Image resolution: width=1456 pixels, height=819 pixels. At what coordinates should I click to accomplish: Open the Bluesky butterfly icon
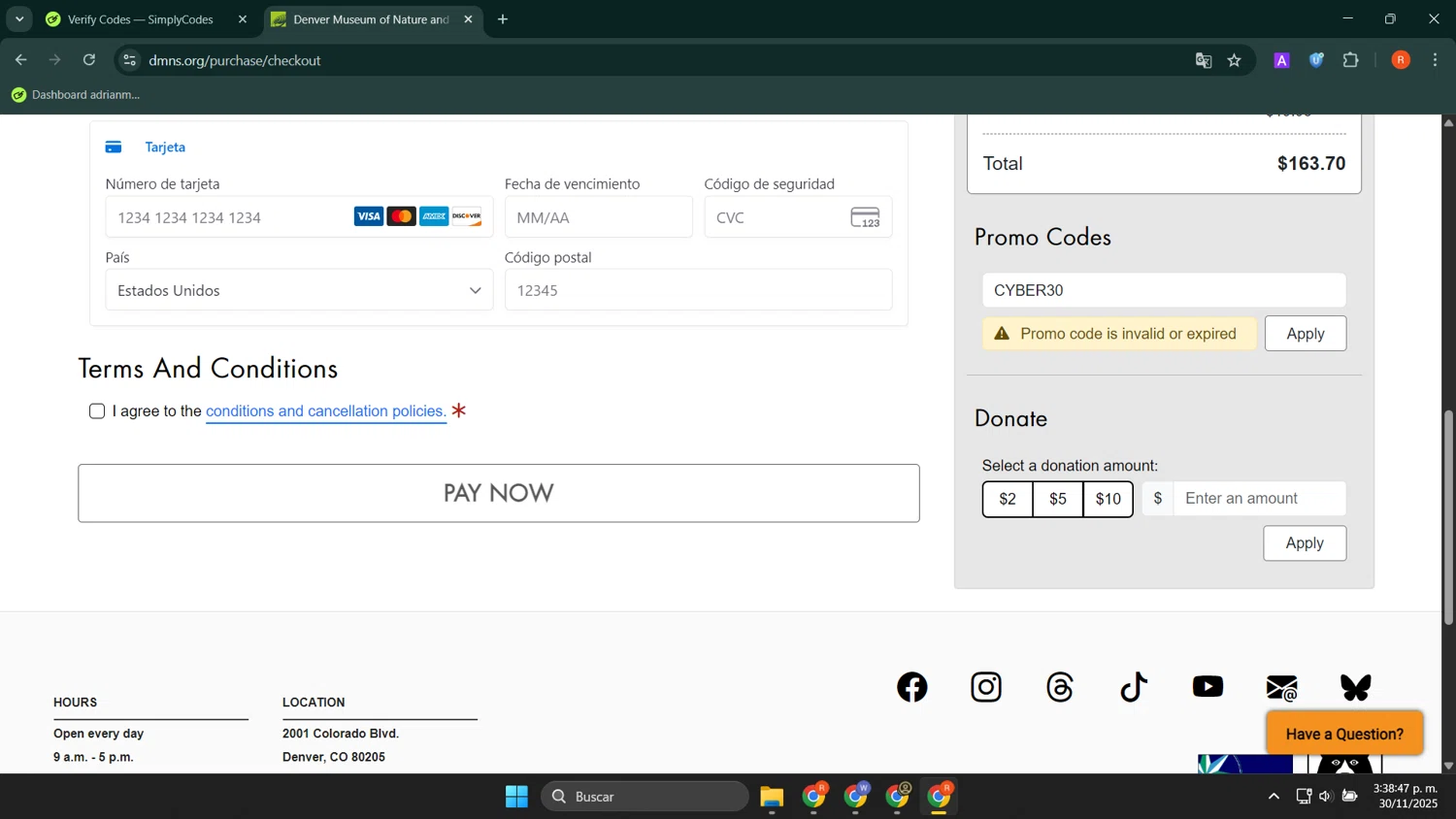pos(1356,687)
